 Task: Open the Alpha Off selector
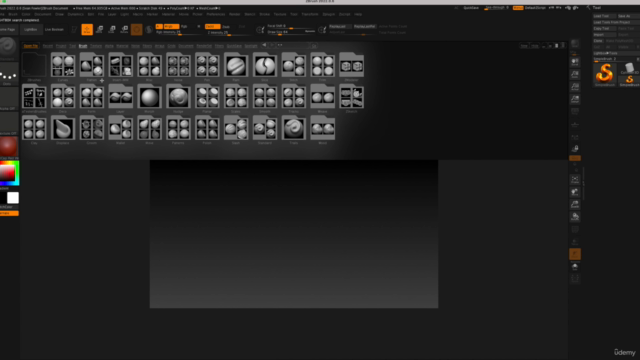click(x=9, y=98)
